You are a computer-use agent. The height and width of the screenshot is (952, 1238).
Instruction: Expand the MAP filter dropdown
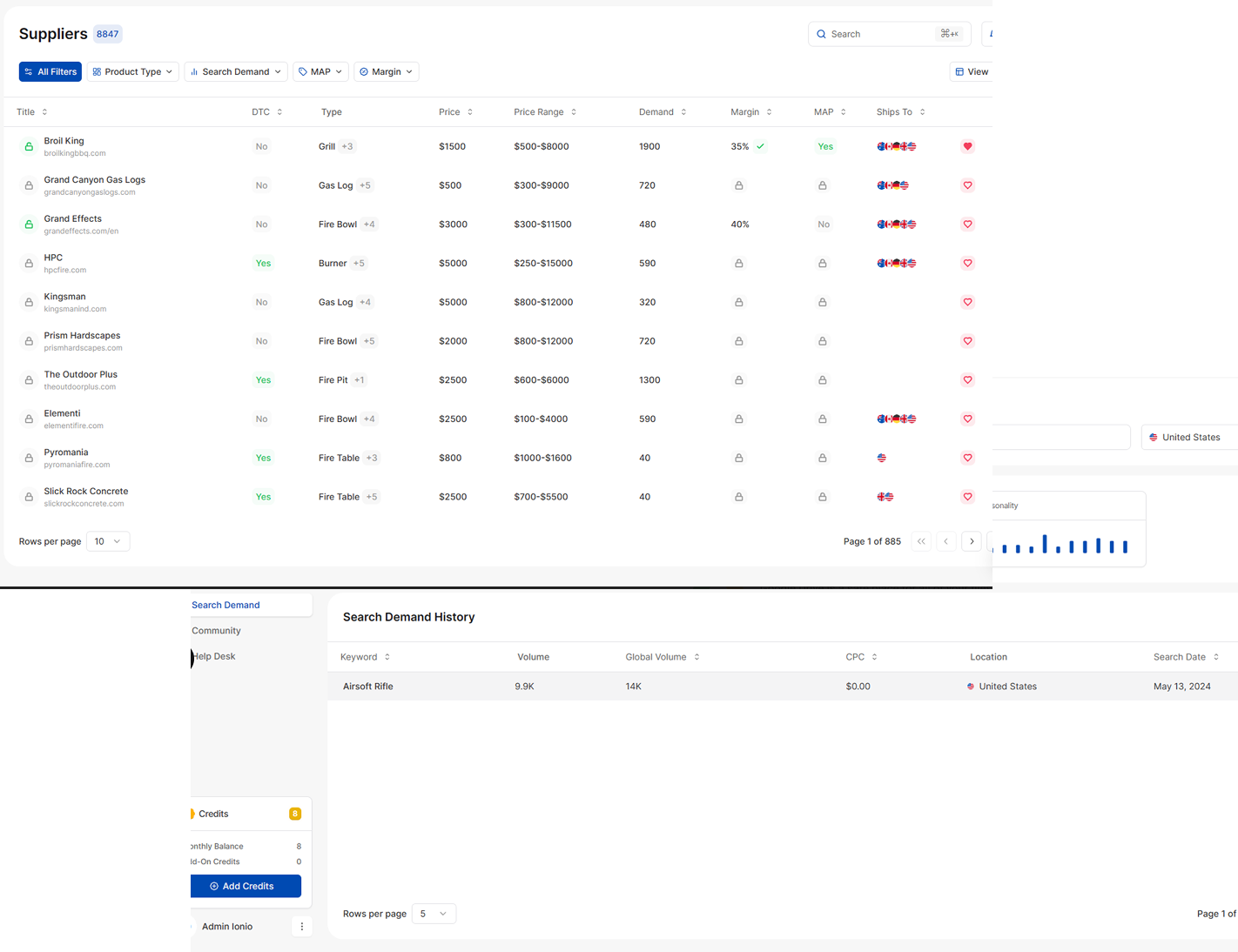click(x=320, y=71)
